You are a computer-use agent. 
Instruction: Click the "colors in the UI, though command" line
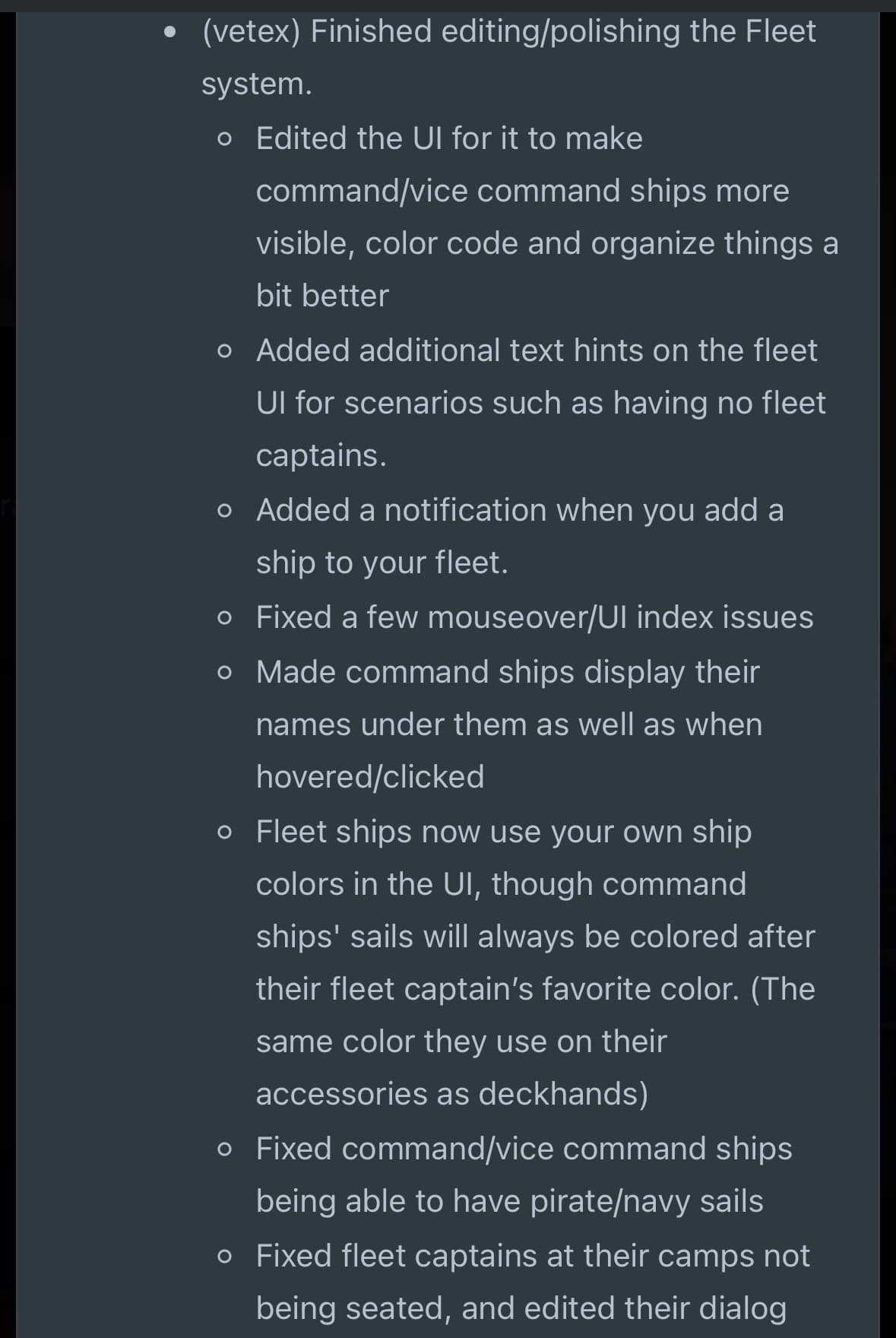(501, 884)
